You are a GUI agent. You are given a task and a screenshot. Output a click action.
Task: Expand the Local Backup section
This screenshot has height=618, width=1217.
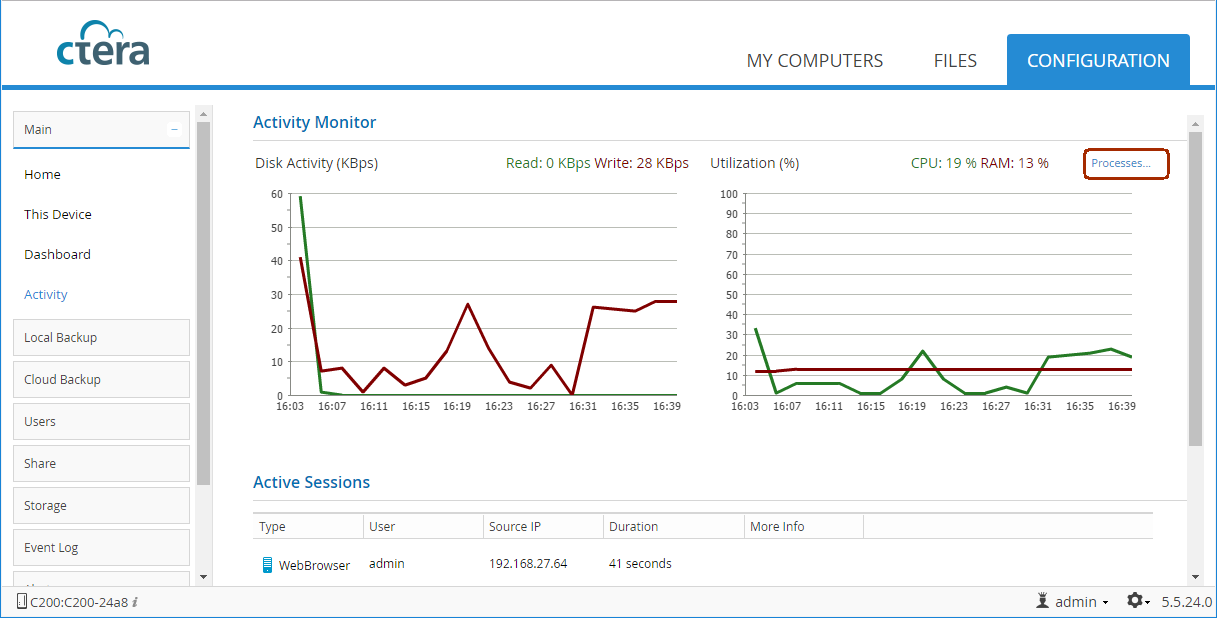click(101, 338)
